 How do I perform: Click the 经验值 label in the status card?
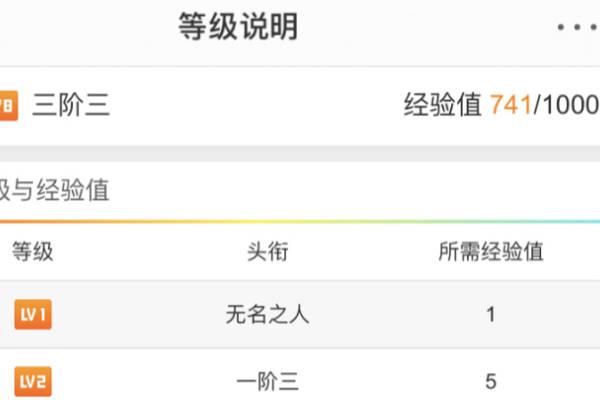click(x=443, y=104)
